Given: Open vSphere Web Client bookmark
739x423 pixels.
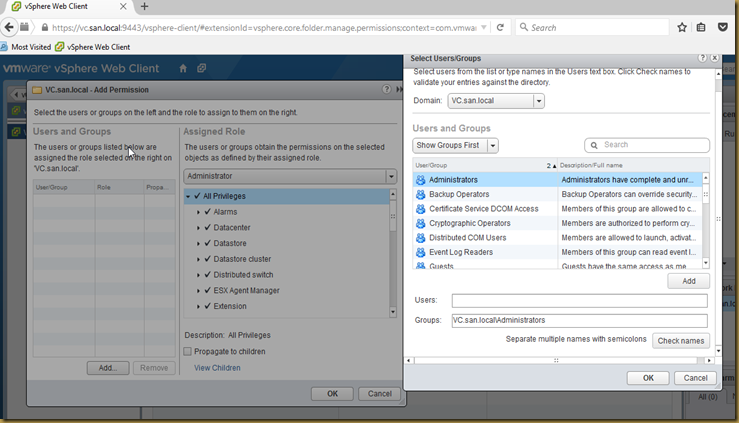Looking at the screenshot, I should [93, 47].
